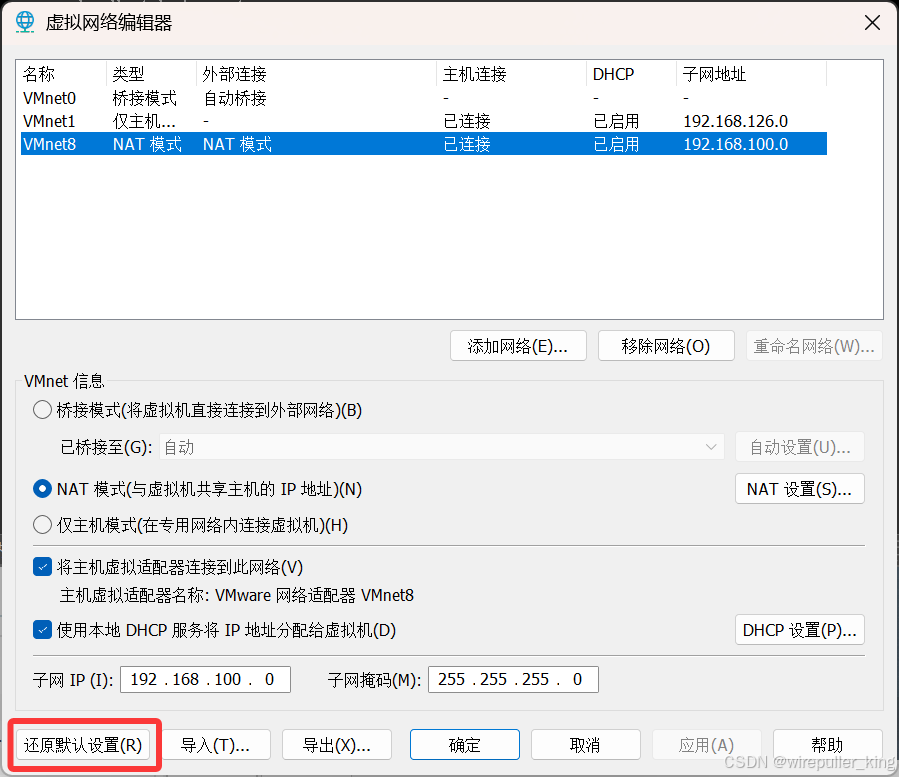Open NAT 设置(S)... dialog
Image resolution: width=899 pixels, height=777 pixels.
tap(800, 489)
